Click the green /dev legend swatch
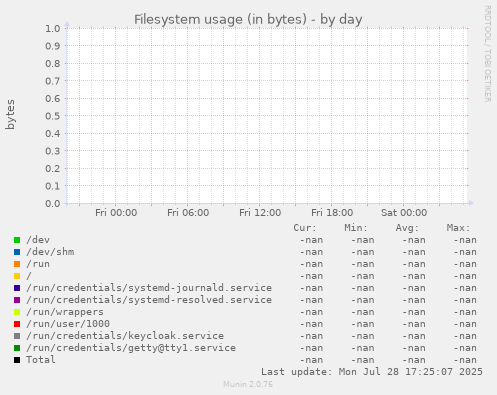 [x=17, y=240]
